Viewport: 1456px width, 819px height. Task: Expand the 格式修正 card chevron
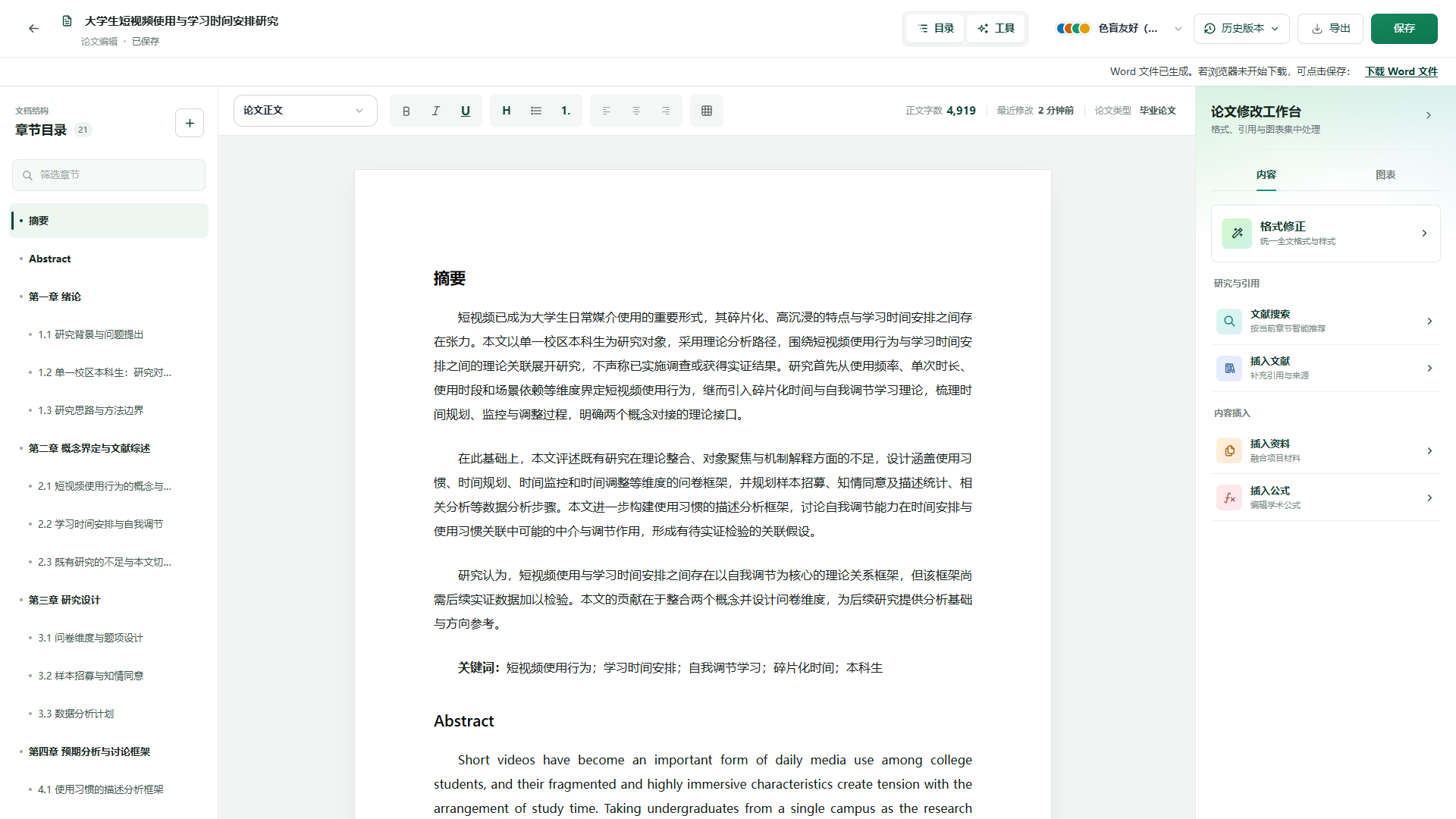[x=1424, y=234]
